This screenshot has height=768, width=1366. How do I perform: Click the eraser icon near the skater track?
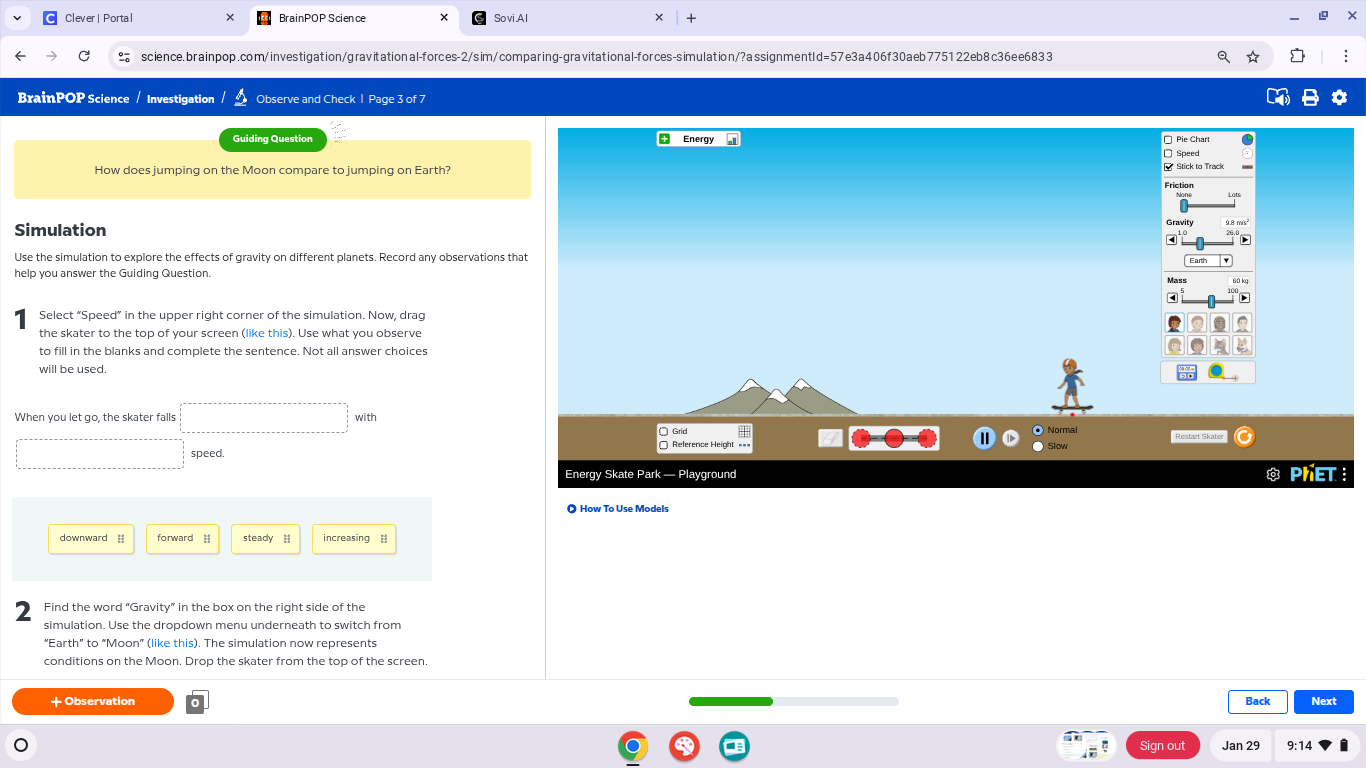click(x=829, y=437)
